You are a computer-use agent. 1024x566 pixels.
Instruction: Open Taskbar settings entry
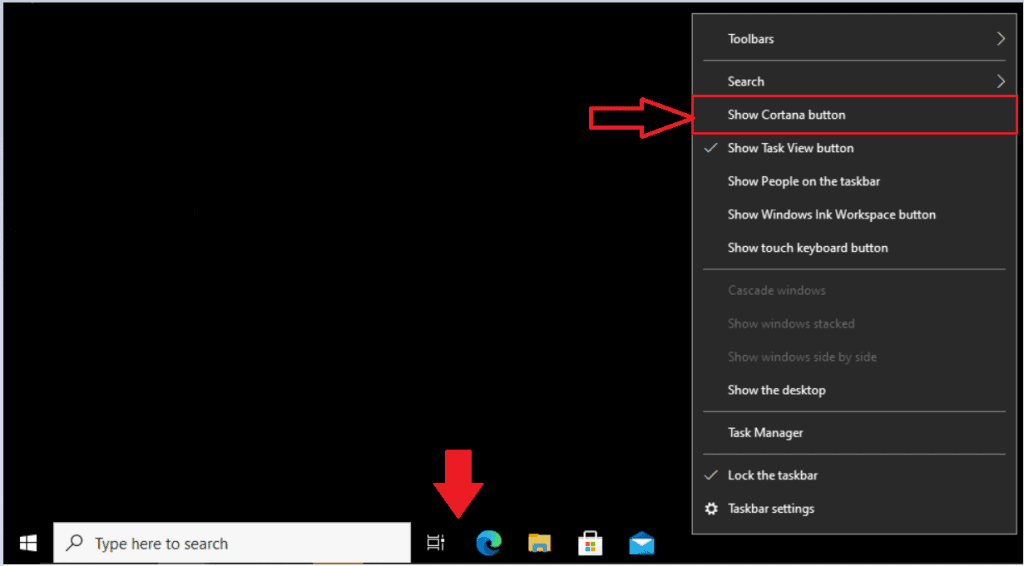pos(771,509)
